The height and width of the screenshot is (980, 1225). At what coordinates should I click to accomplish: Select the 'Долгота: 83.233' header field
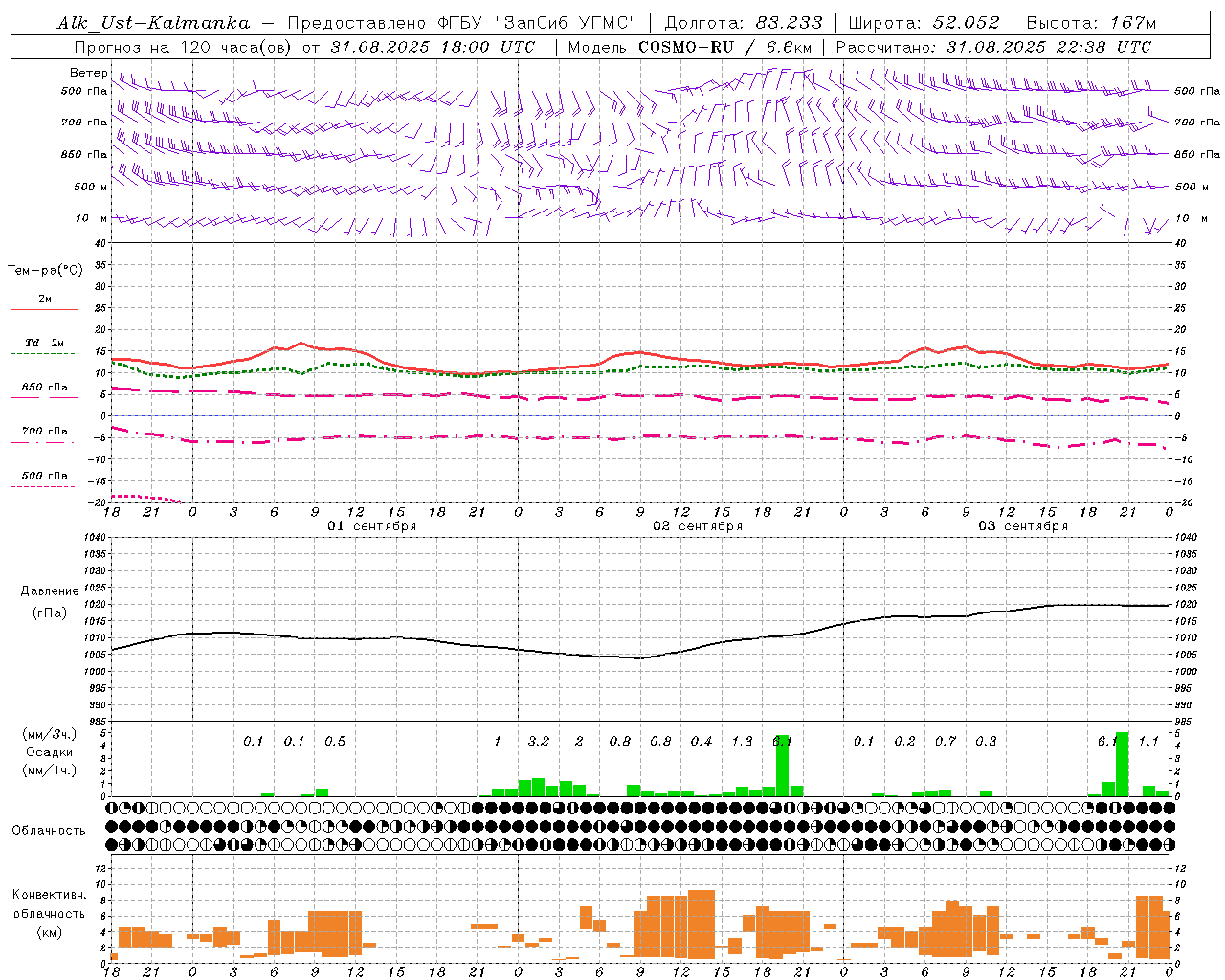click(743, 23)
